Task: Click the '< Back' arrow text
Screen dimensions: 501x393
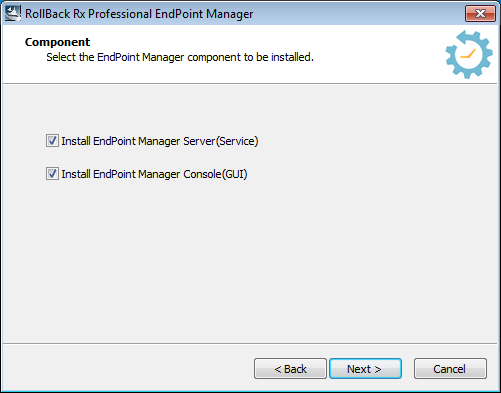Action: point(290,369)
